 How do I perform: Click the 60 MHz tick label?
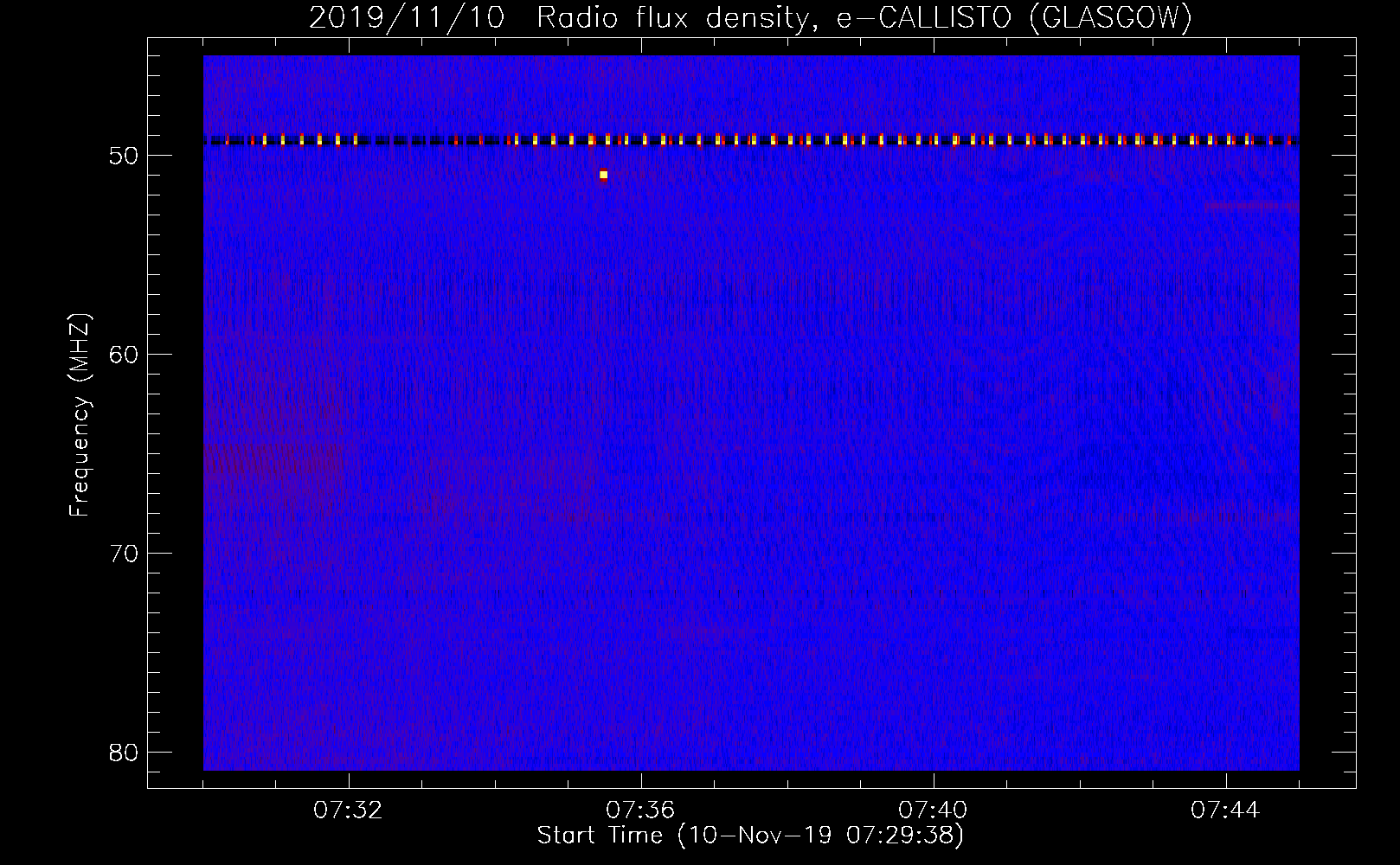125,355
